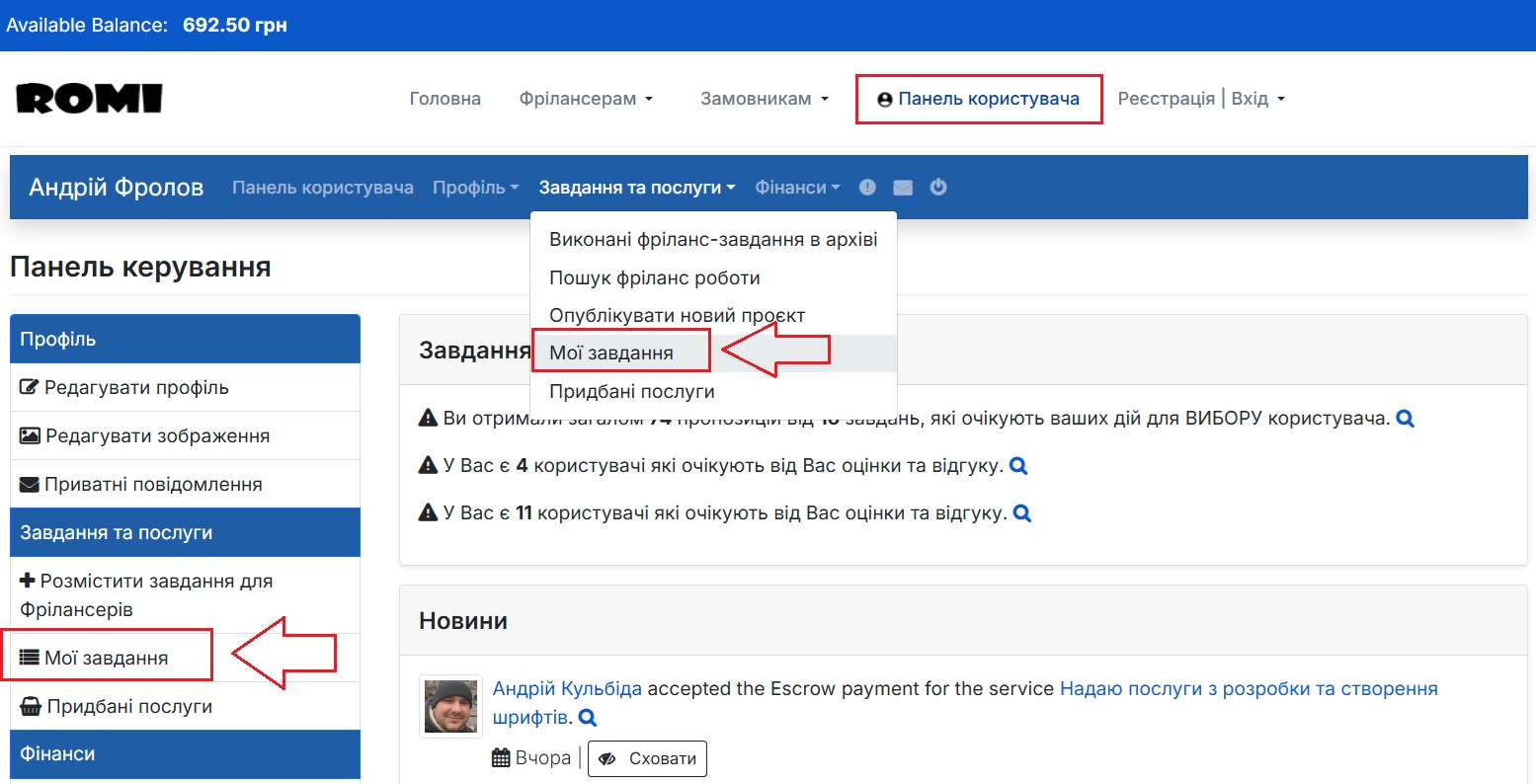
Task: Click the user icon in Панель користувача
Action: pos(883,99)
